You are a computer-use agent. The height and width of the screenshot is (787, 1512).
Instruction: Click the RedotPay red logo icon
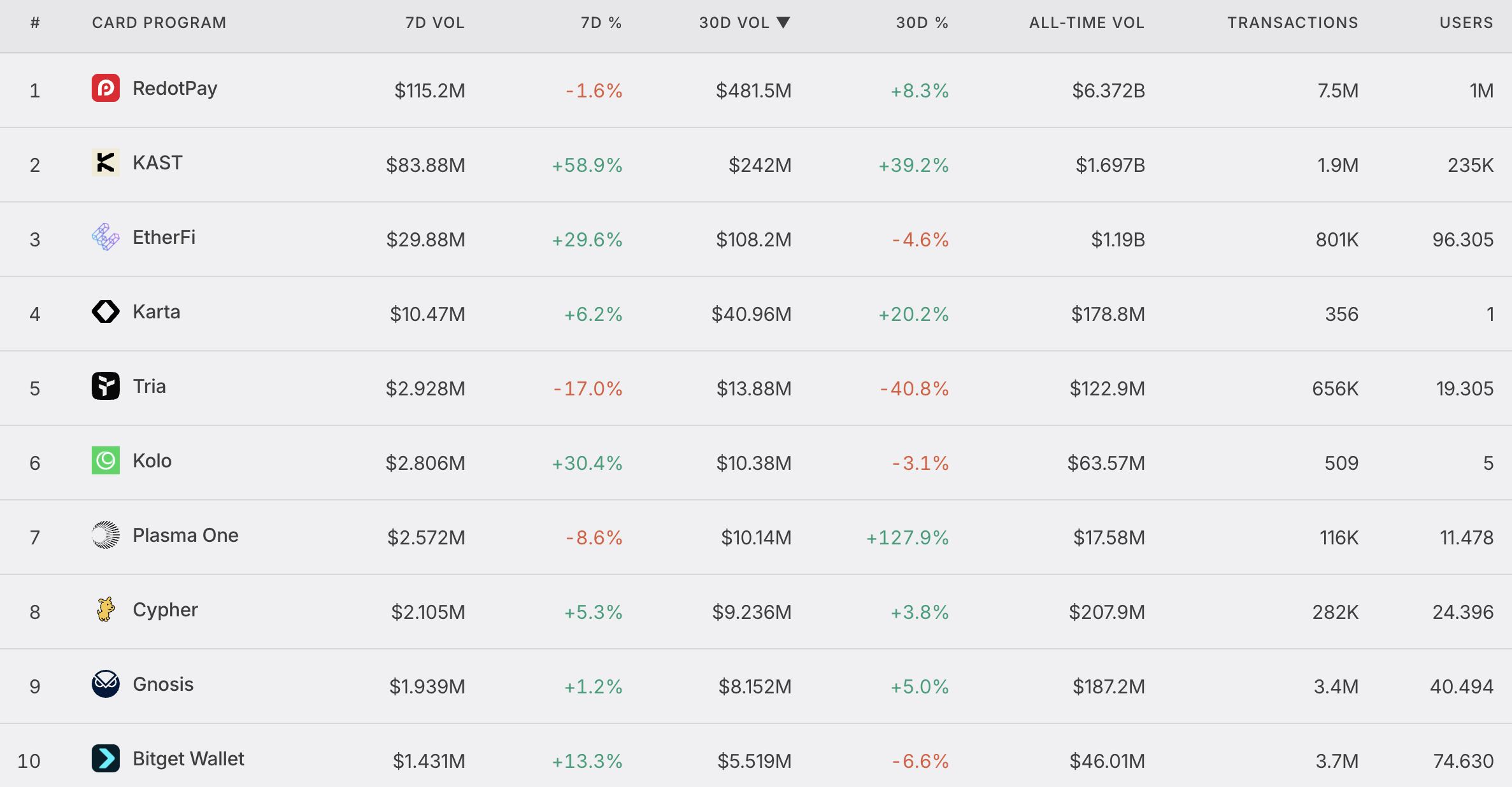point(106,88)
